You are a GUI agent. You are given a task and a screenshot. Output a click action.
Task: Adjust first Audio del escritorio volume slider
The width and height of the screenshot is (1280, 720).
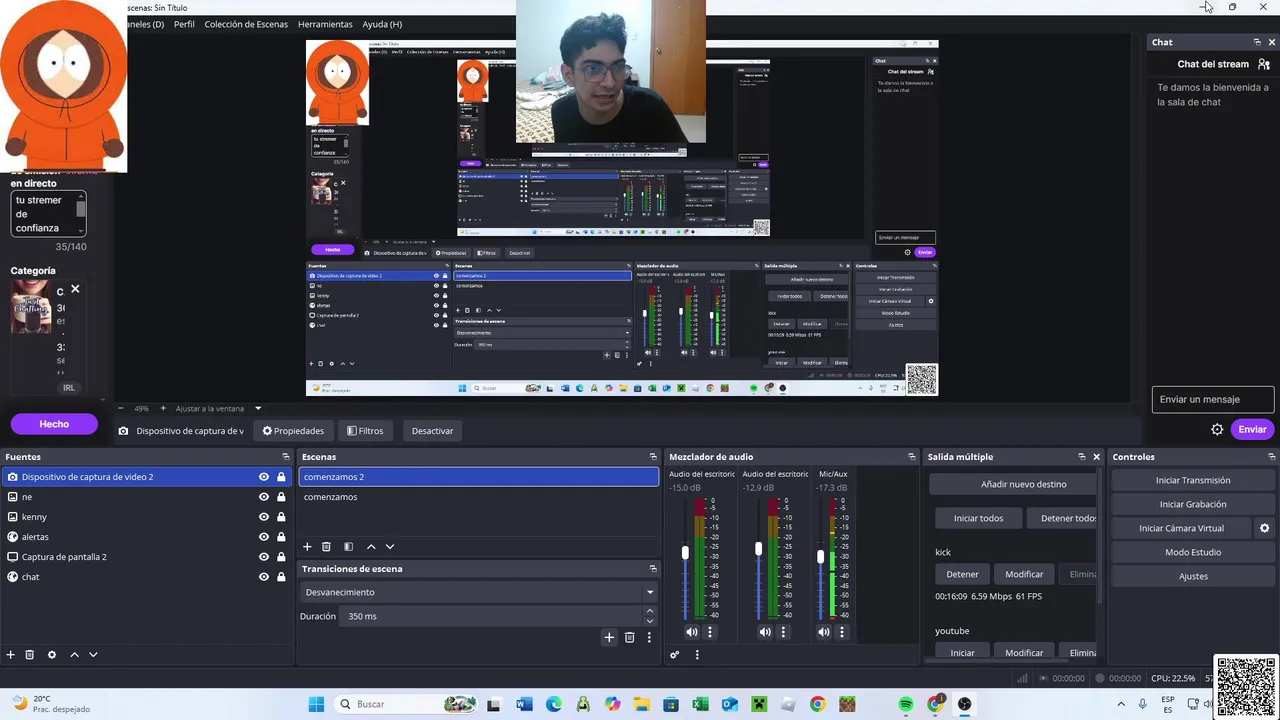click(685, 553)
